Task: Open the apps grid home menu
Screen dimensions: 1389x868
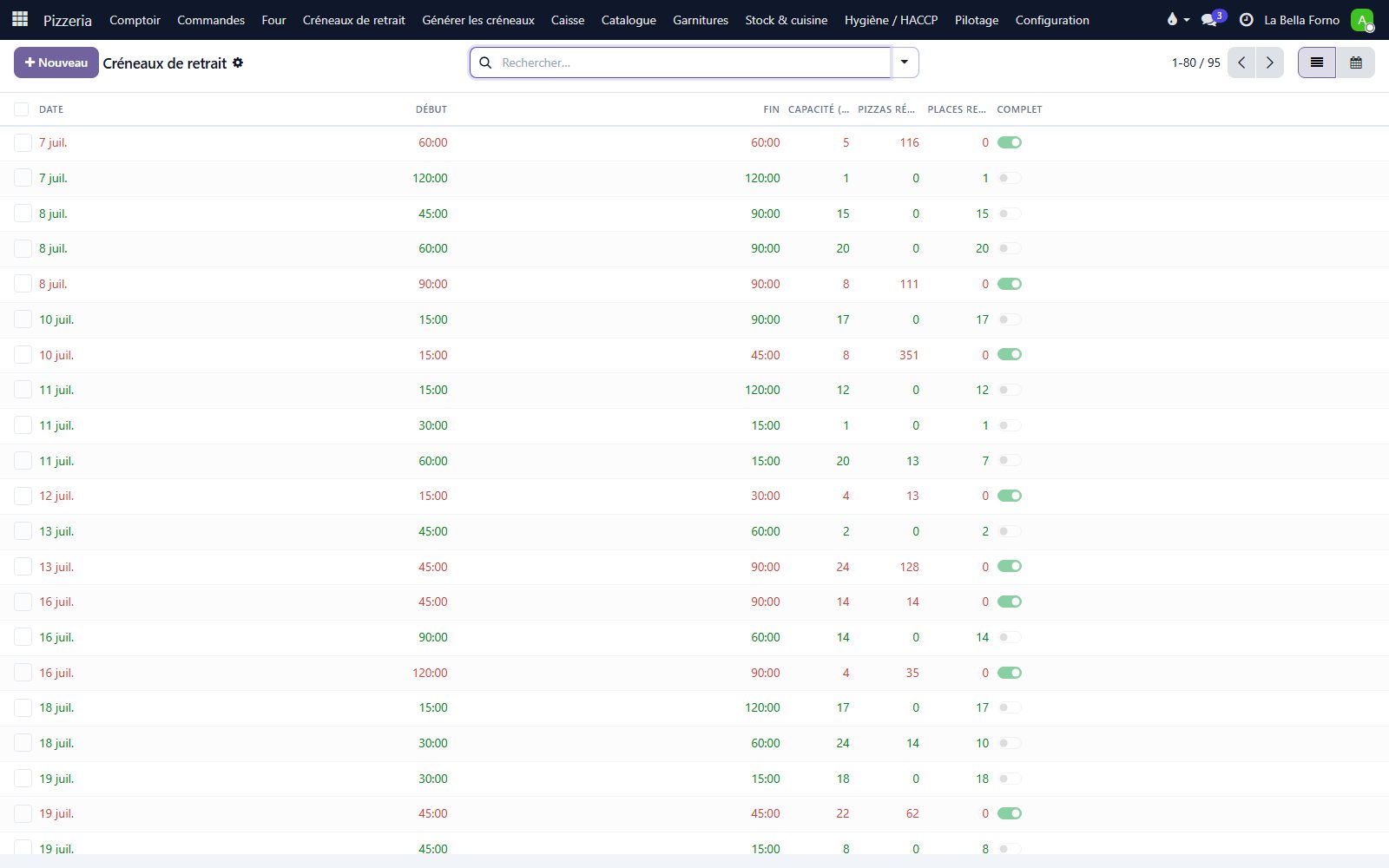Action: [x=20, y=19]
